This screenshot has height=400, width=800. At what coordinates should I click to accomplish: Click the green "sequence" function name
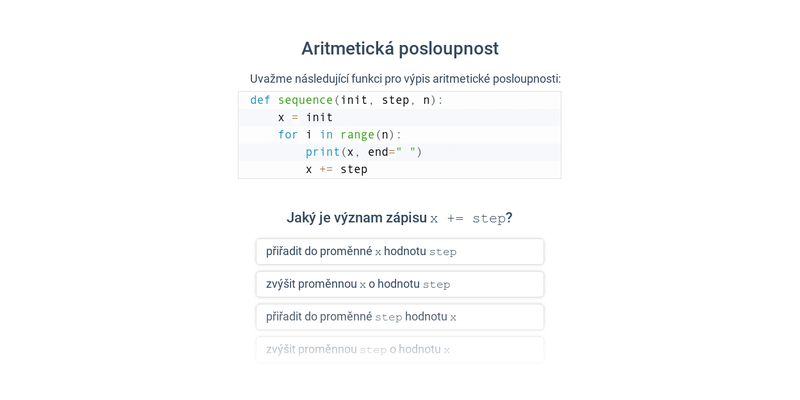point(306,101)
